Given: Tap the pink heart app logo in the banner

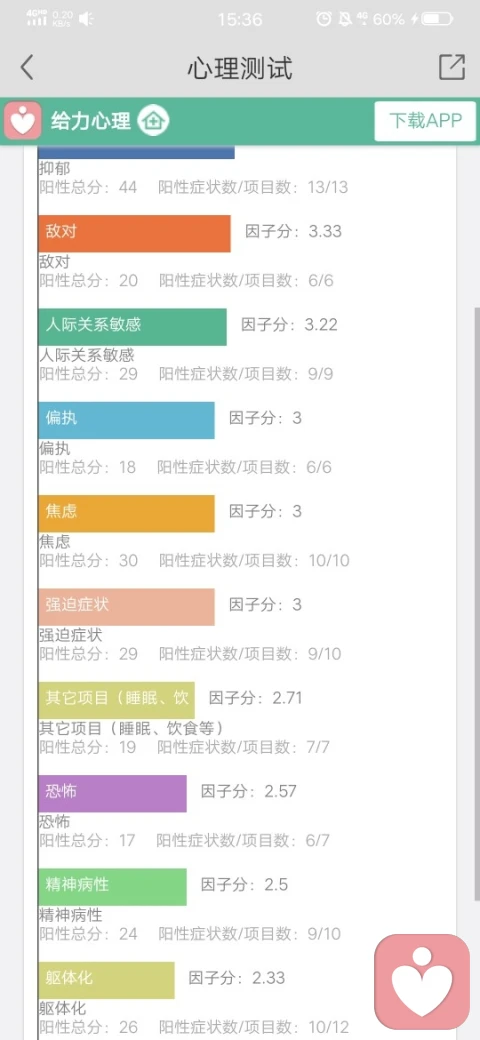Looking at the screenshot, I should (x=23, y=121).
